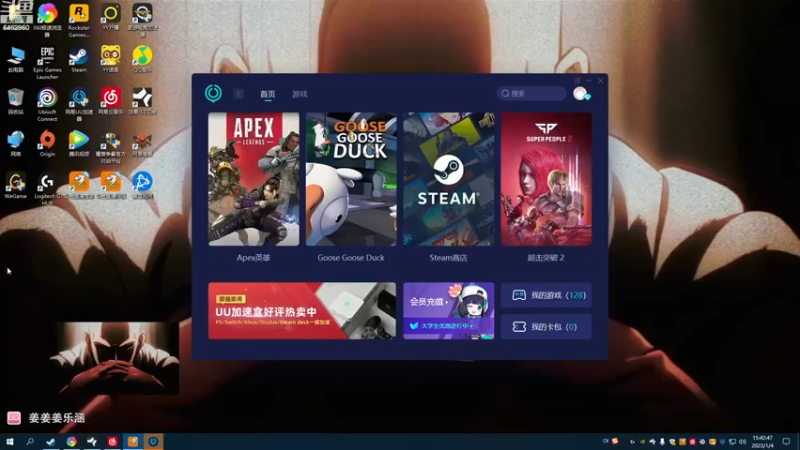The image size is (800, 450).
Task: Switch to the 游戏 tab
Action: click(299, 94)
